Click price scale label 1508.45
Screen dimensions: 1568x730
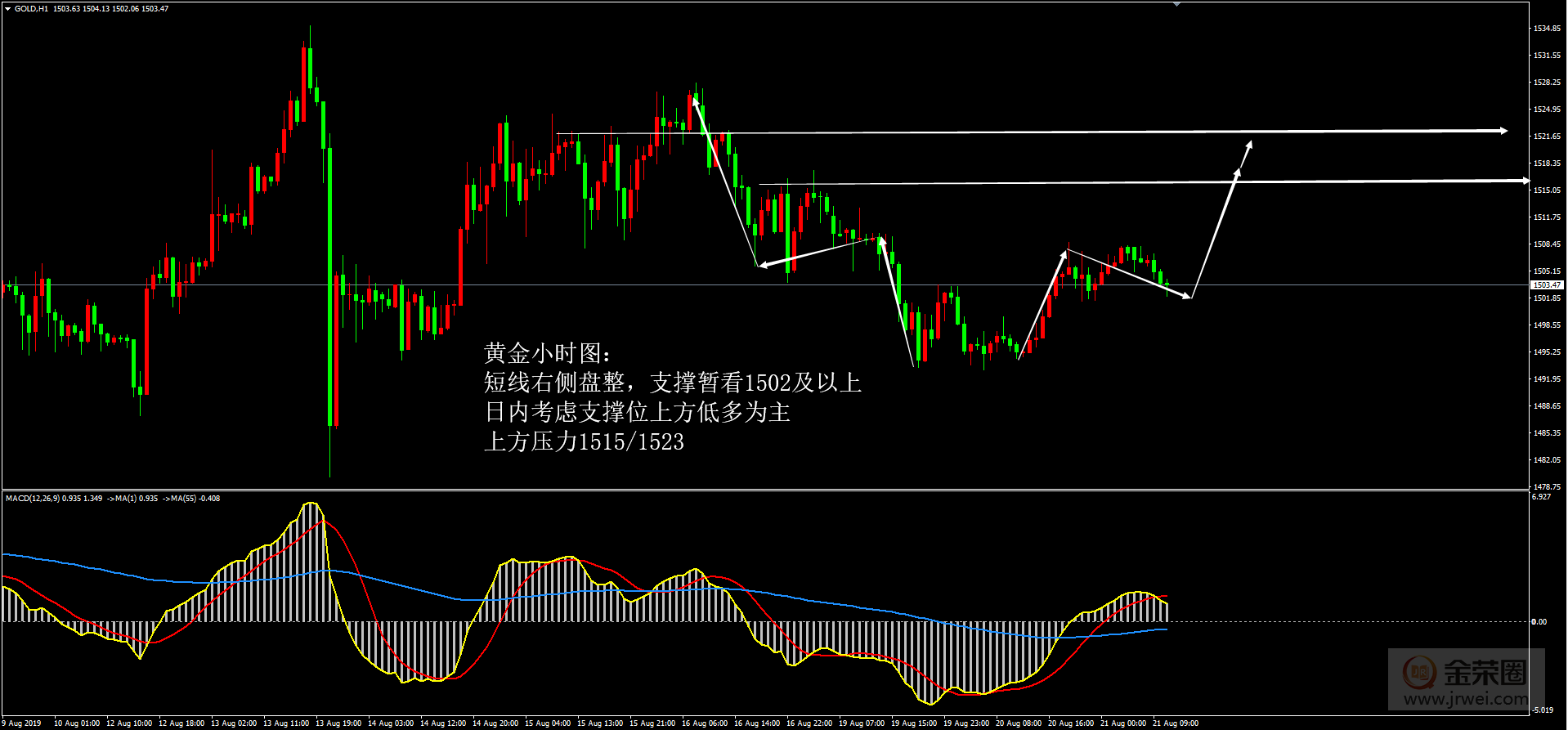coord(1547,244)
